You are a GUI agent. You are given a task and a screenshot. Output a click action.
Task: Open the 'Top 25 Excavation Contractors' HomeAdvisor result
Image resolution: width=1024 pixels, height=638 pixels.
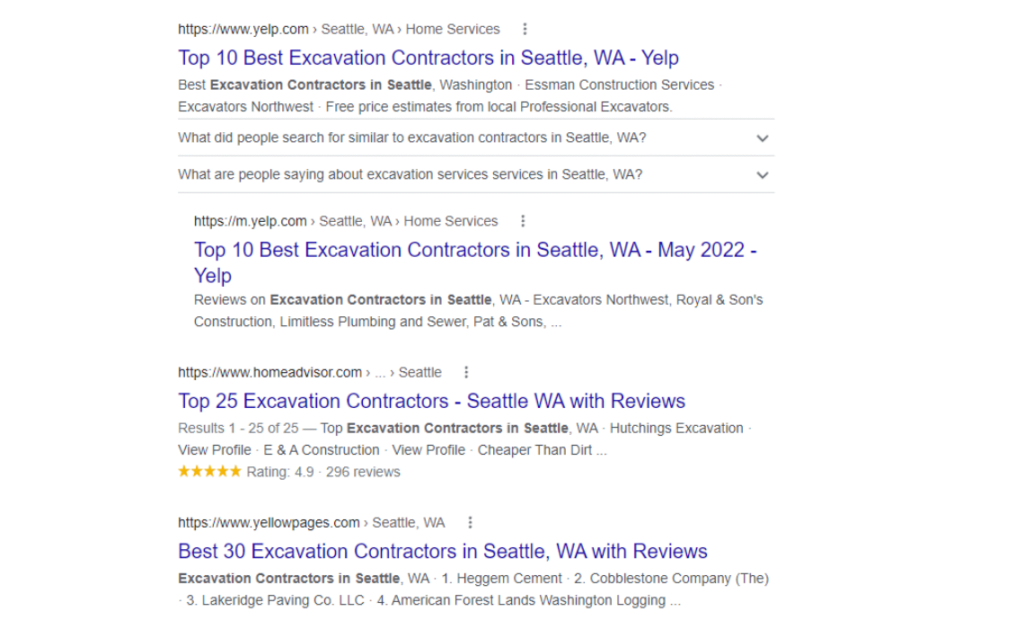coord(431,400)
